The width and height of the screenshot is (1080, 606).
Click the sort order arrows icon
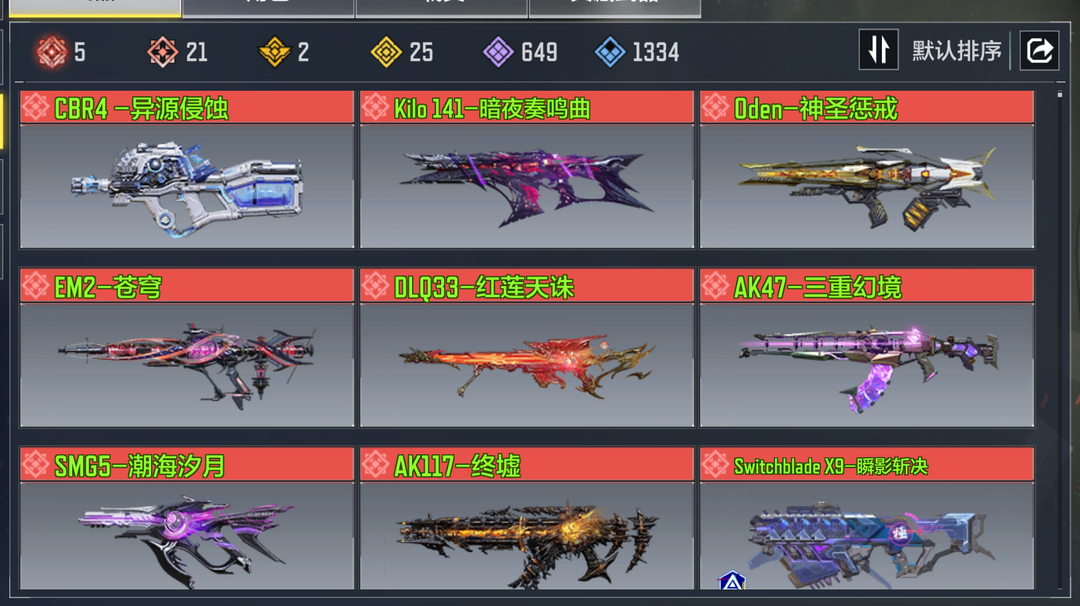(x=878, y=50)
